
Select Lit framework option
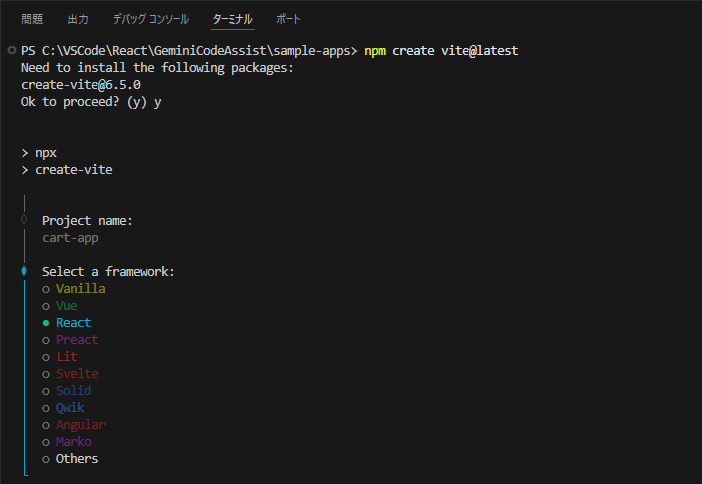point(60,357)
